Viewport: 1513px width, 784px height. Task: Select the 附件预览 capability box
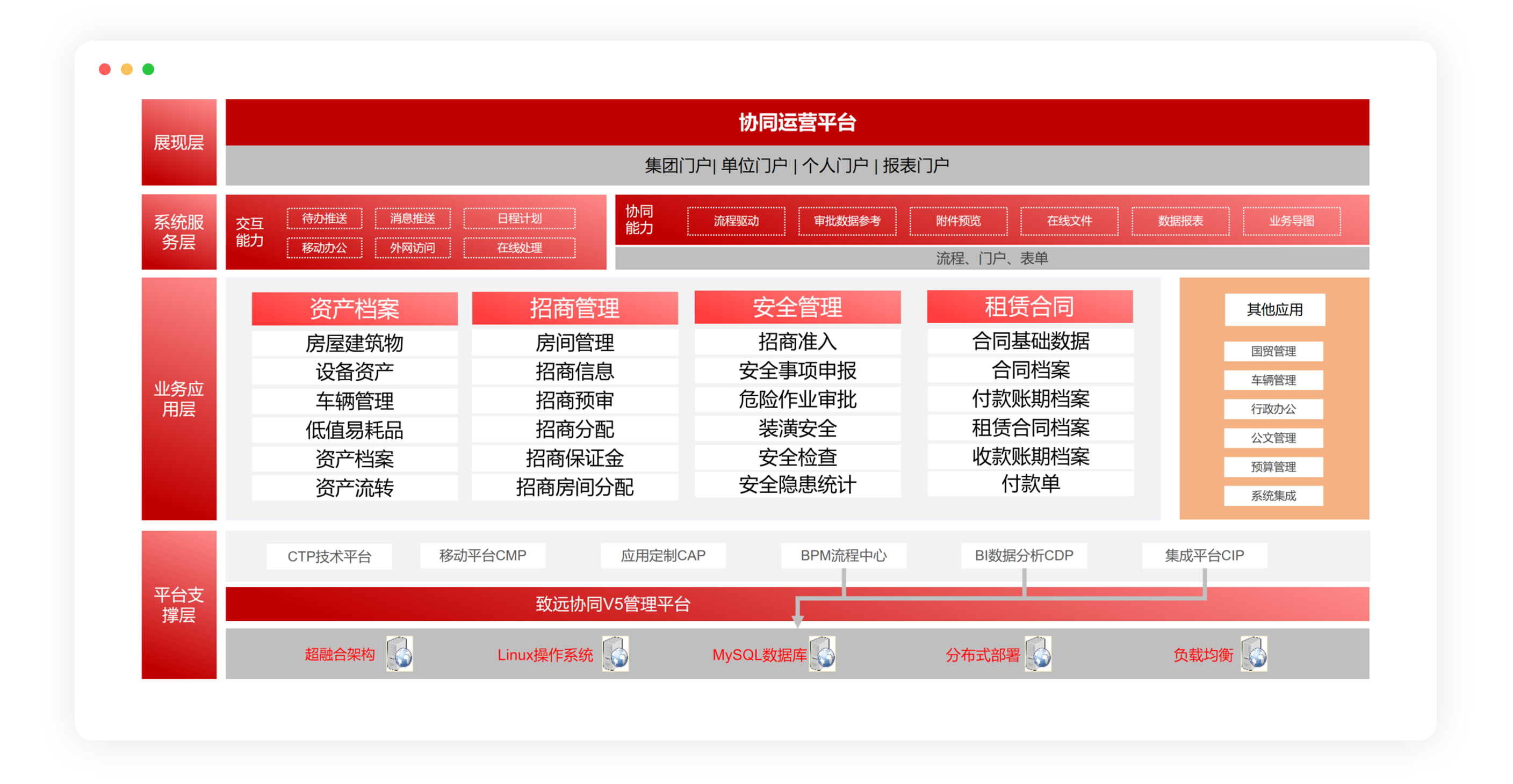click(959, 221)
